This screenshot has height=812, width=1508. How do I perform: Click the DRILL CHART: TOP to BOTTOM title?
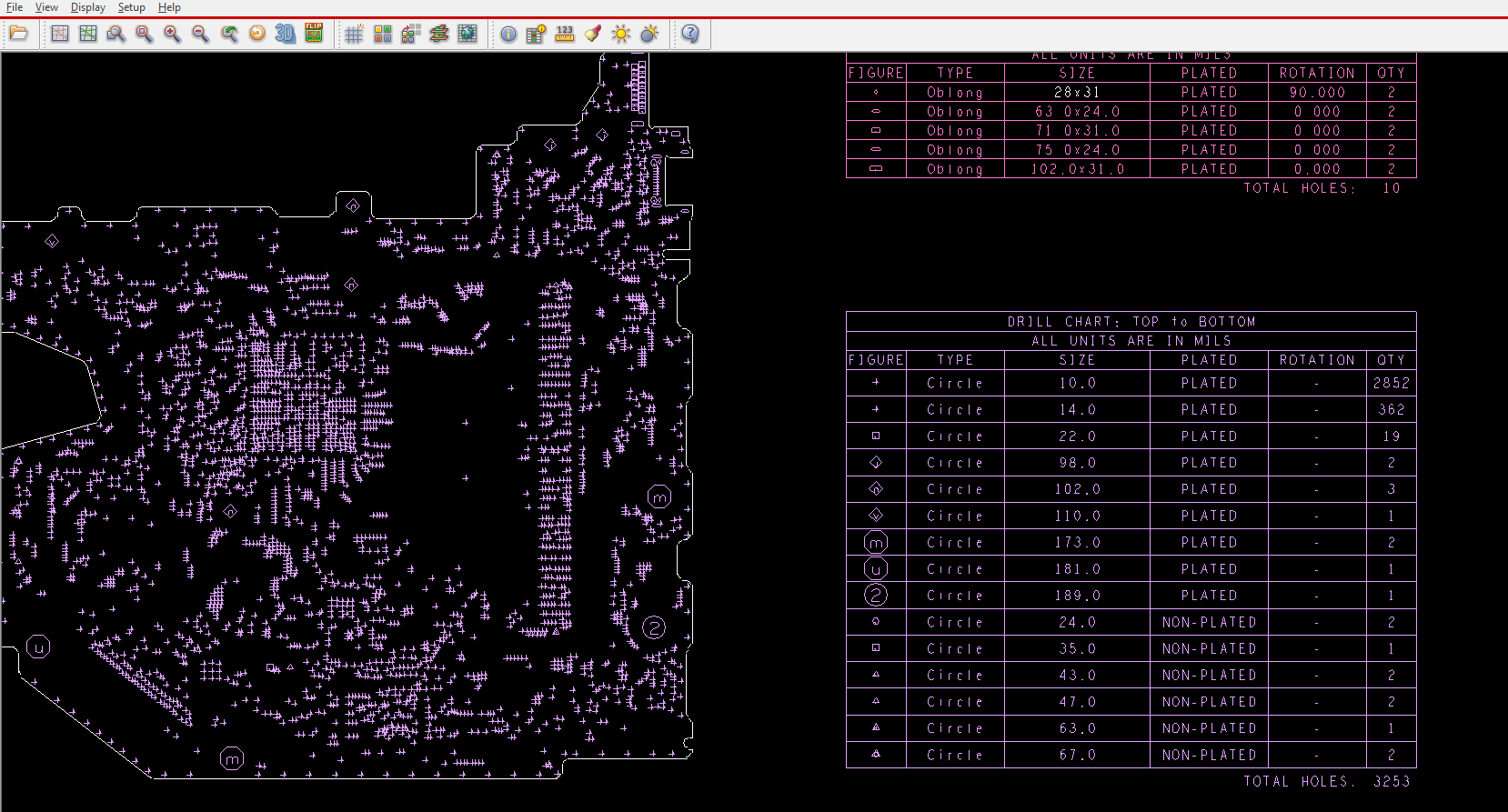pyautogui.click(x=1131, y=322)
